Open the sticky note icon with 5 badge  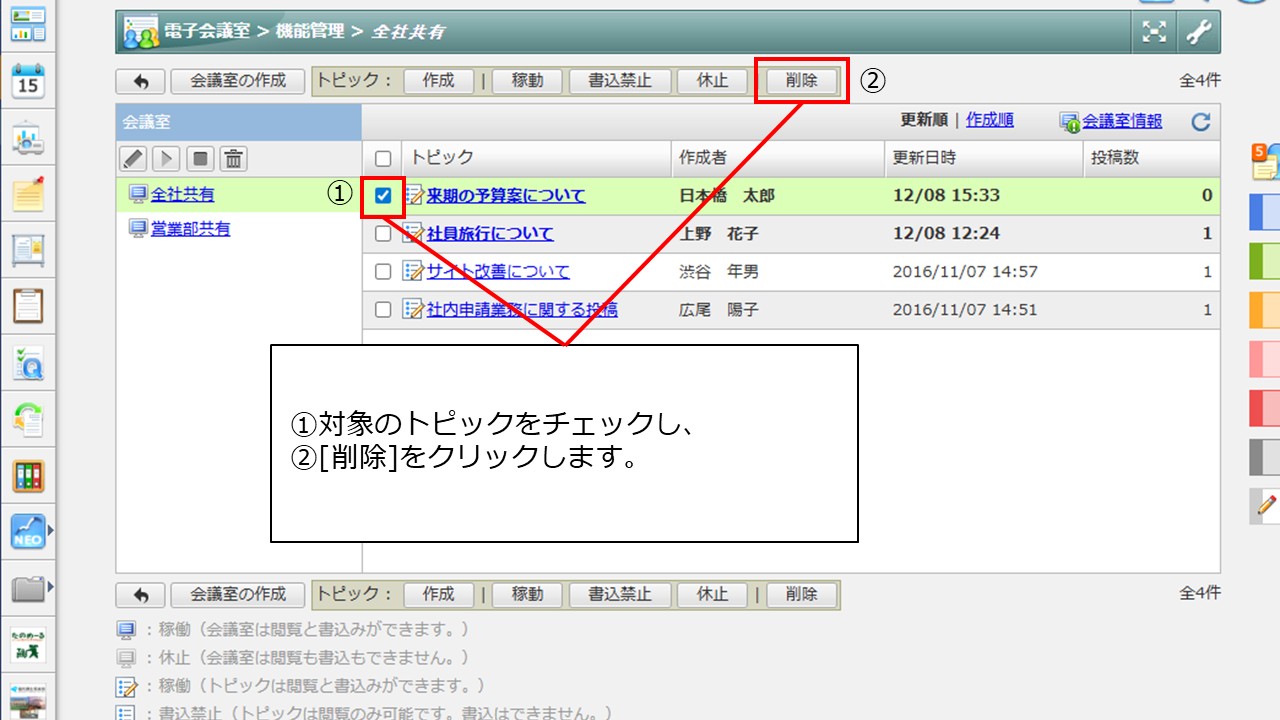pyautogui.click(x=1265, y=161)
